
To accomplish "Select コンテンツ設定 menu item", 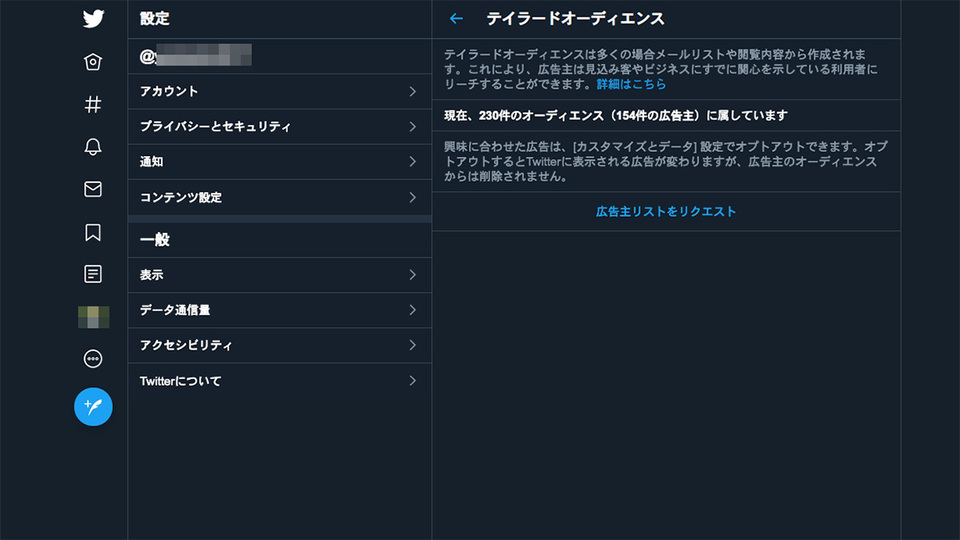I will [x=280, y=197].
